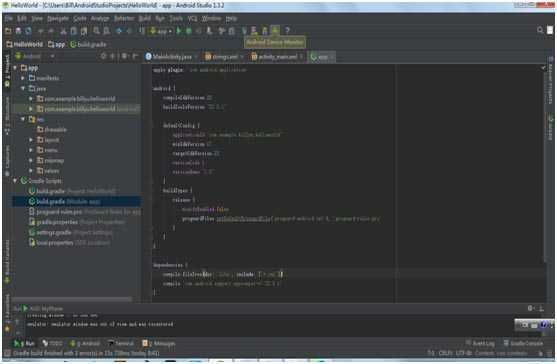This screenshot has width=557, height=364.
Task: Click the project panel settings gear icon
Action: 125,56
